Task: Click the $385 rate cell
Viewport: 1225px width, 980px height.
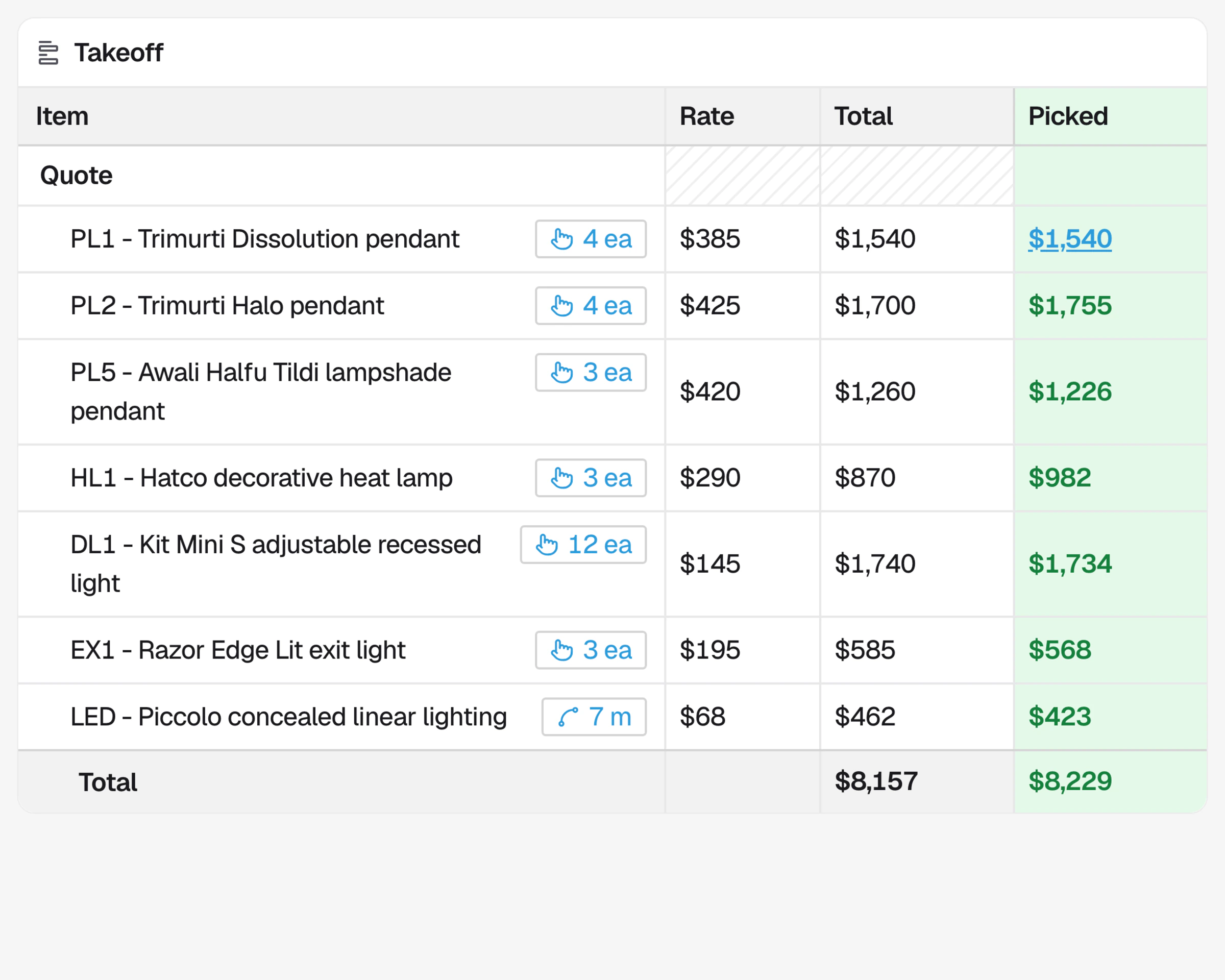Action: [743, 239]
